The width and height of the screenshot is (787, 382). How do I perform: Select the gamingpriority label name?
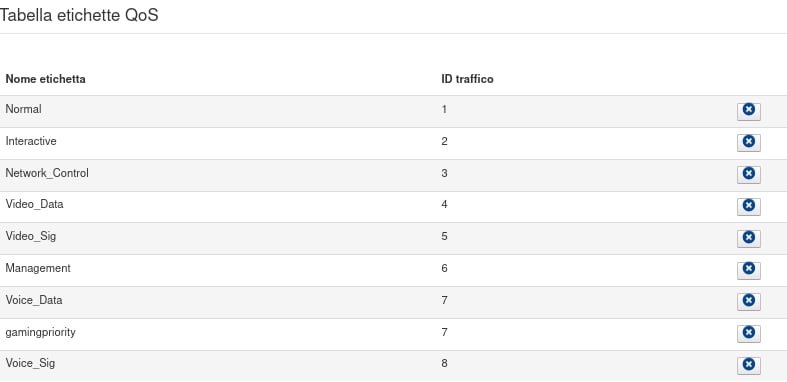pos(40,332)
